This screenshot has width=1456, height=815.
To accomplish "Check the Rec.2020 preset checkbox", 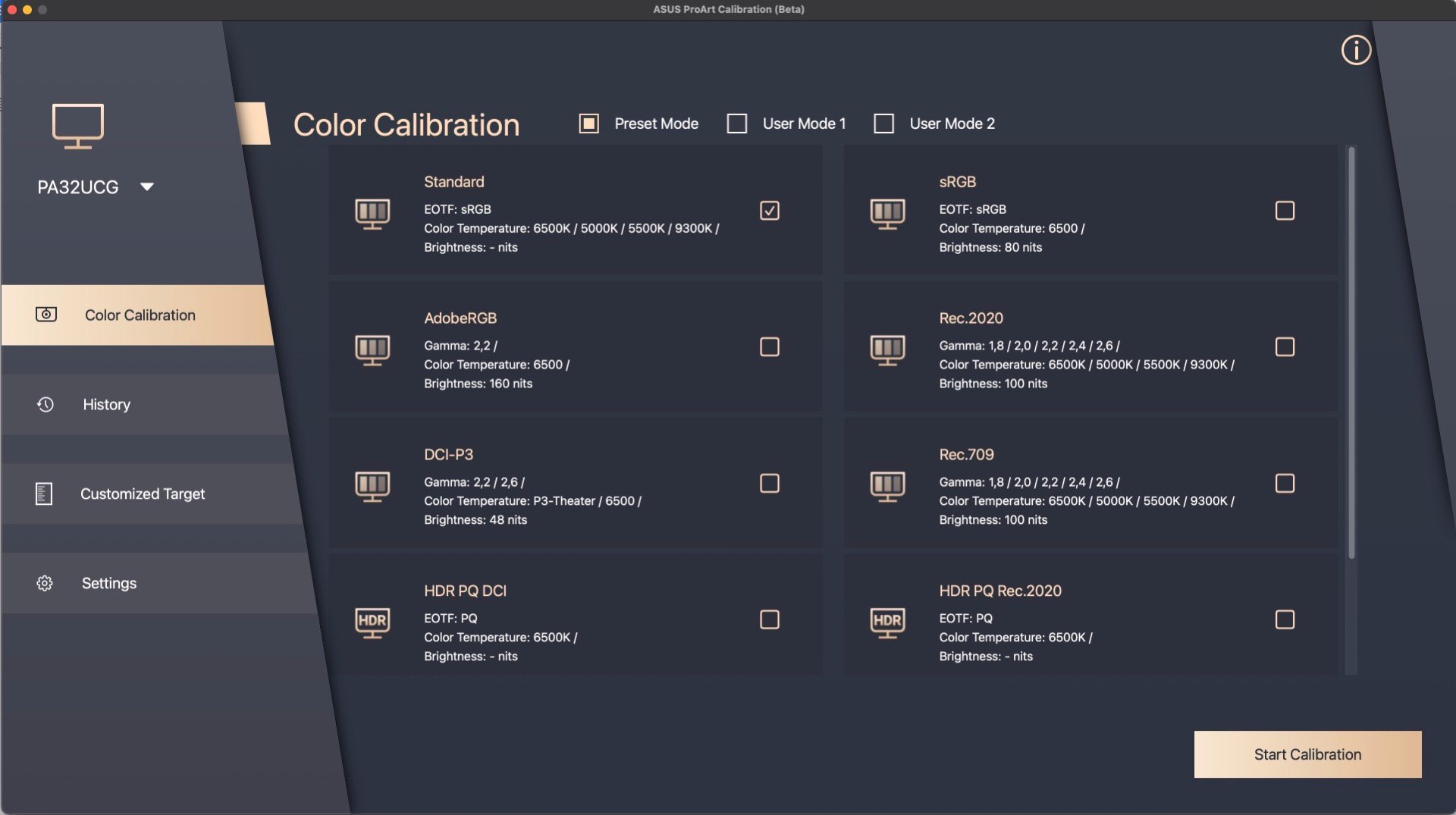I will tap(1285, 346).
